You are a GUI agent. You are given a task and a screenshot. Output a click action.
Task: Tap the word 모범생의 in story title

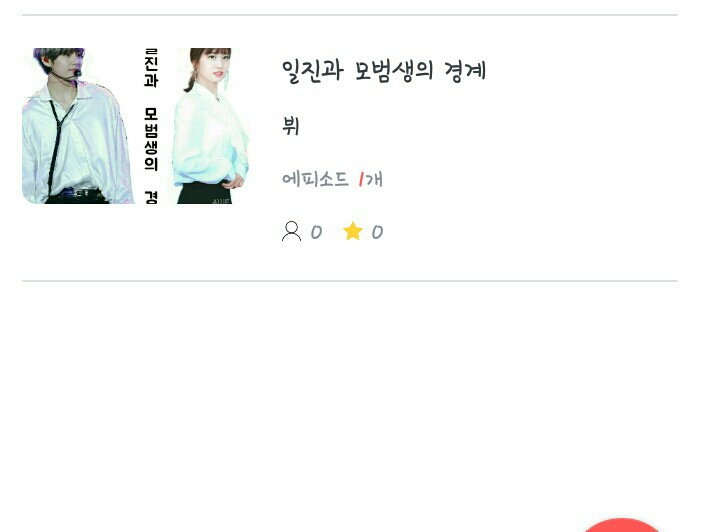pos(393,71)
